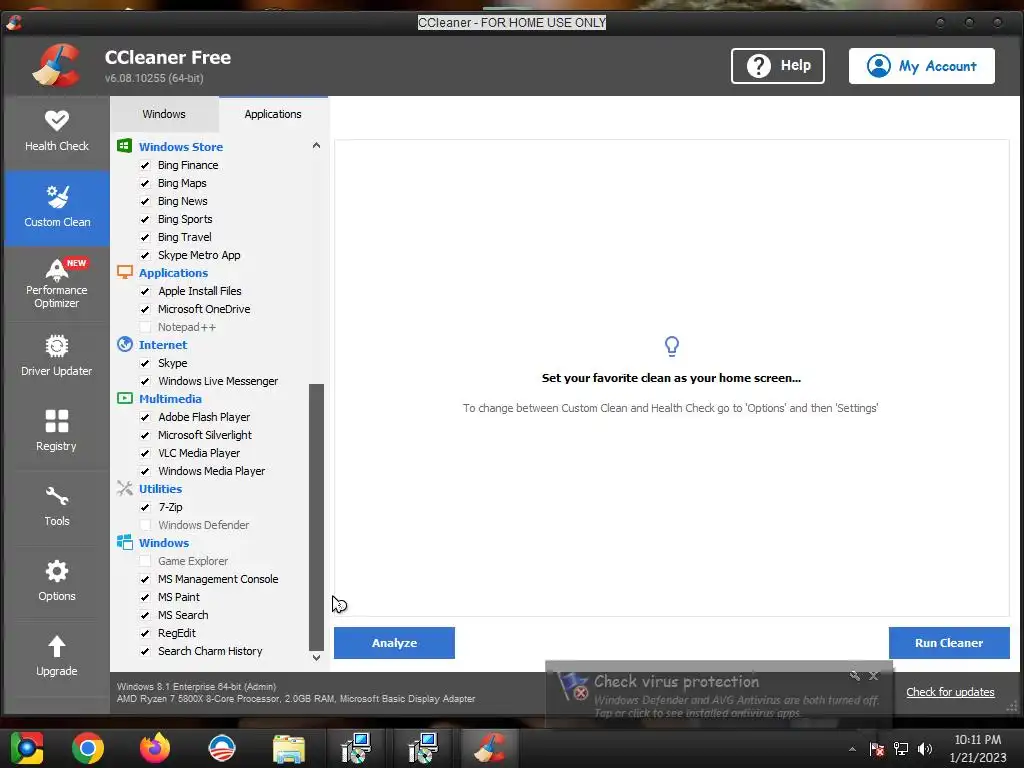
Task: Click the MS Paint entry
Action: click(x=178, y=597)
